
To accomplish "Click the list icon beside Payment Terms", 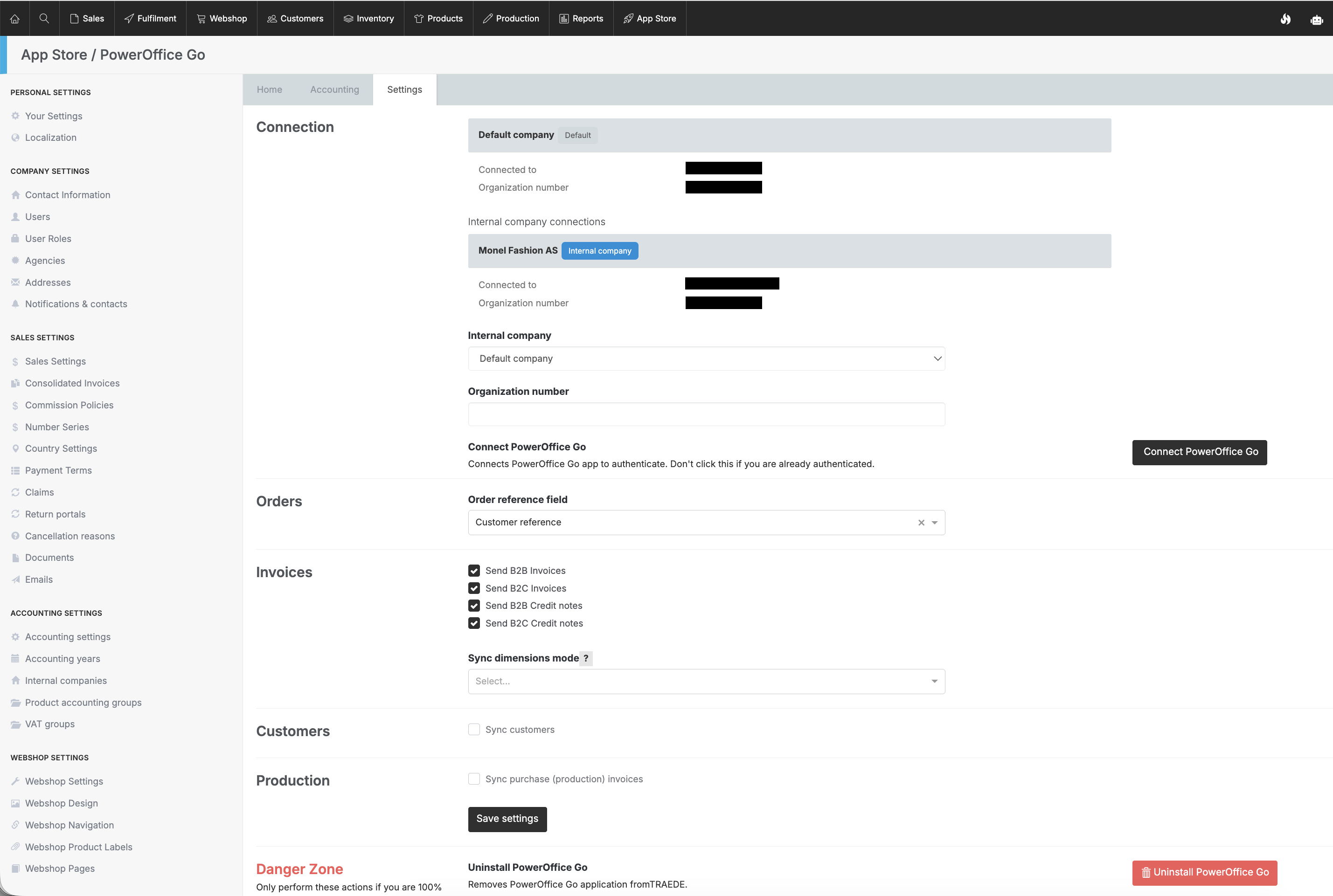I will coord(15,471).
